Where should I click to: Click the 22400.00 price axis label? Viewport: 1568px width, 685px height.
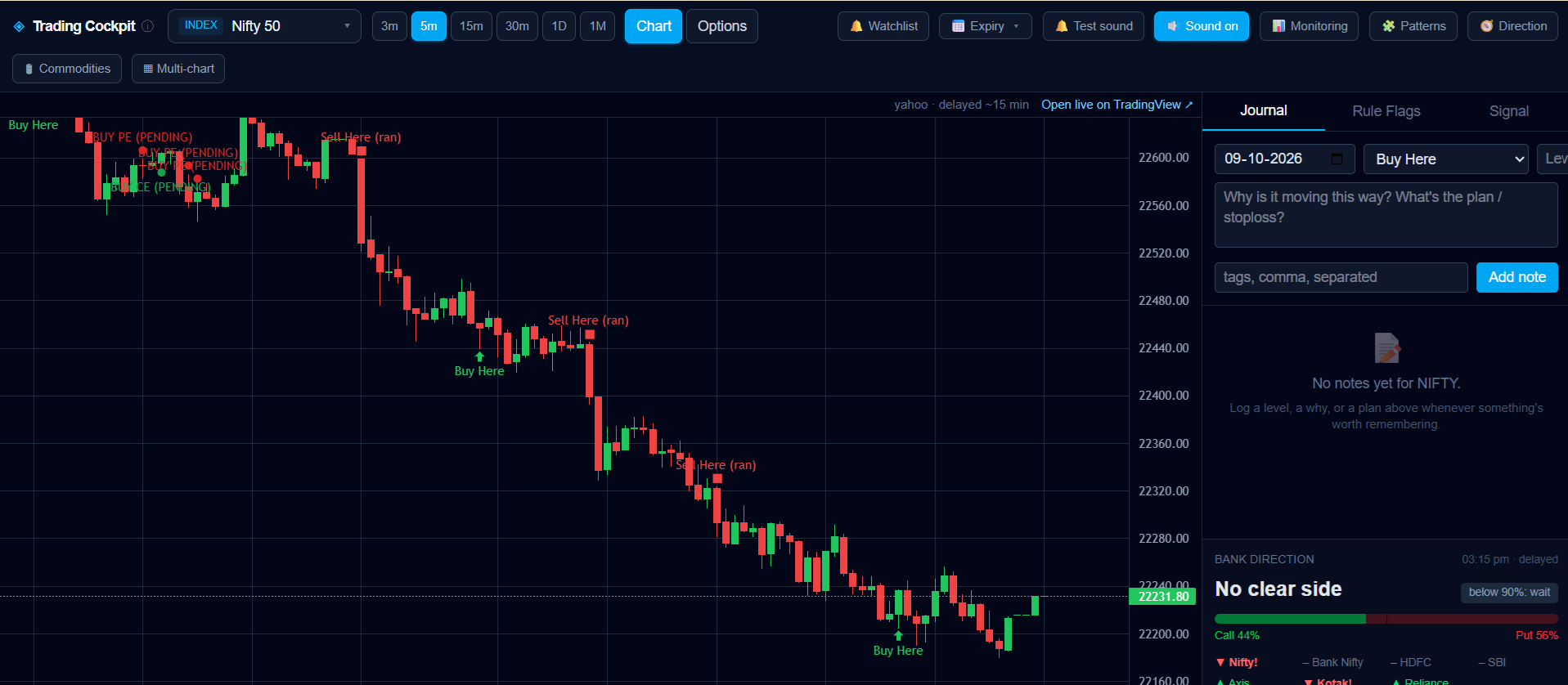click(x=1164, y=396)
